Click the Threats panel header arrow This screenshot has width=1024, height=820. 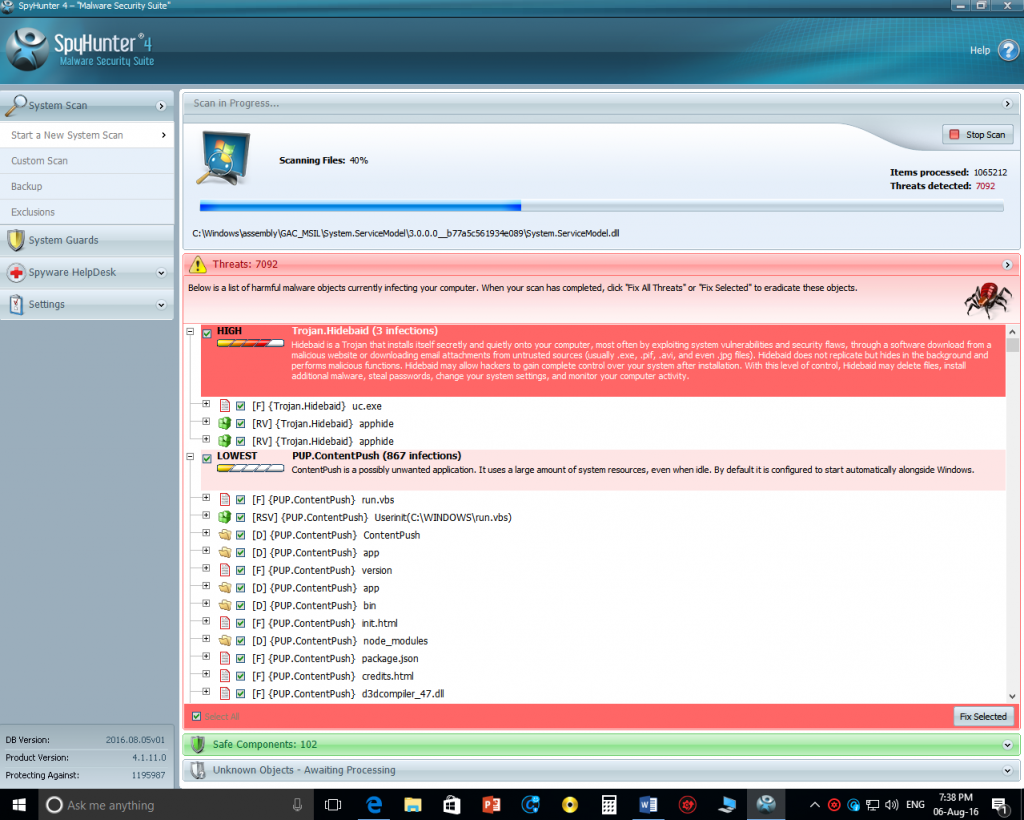pos(1007,264)
